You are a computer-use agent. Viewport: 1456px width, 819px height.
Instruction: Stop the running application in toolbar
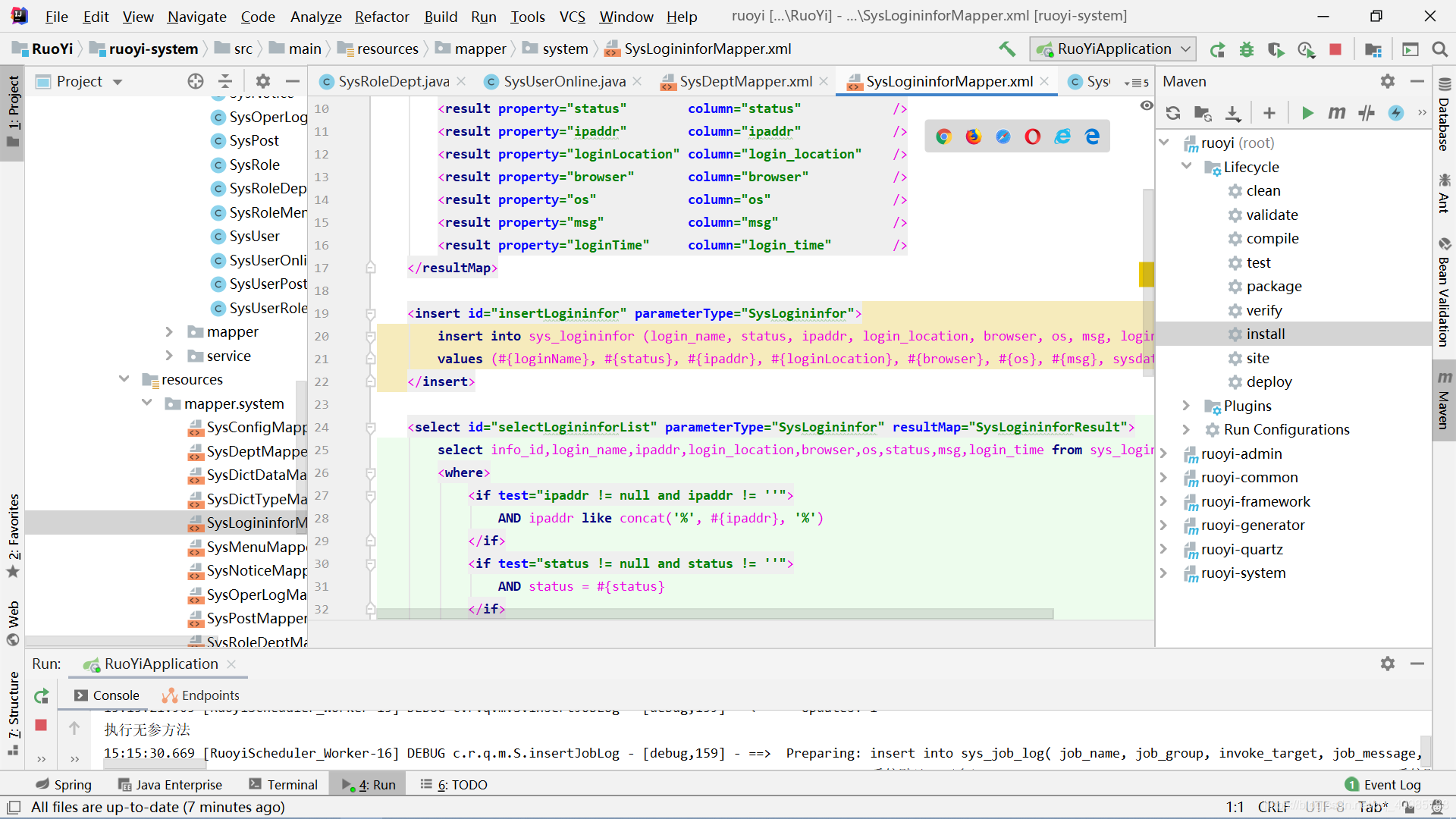pos(1335,49)
